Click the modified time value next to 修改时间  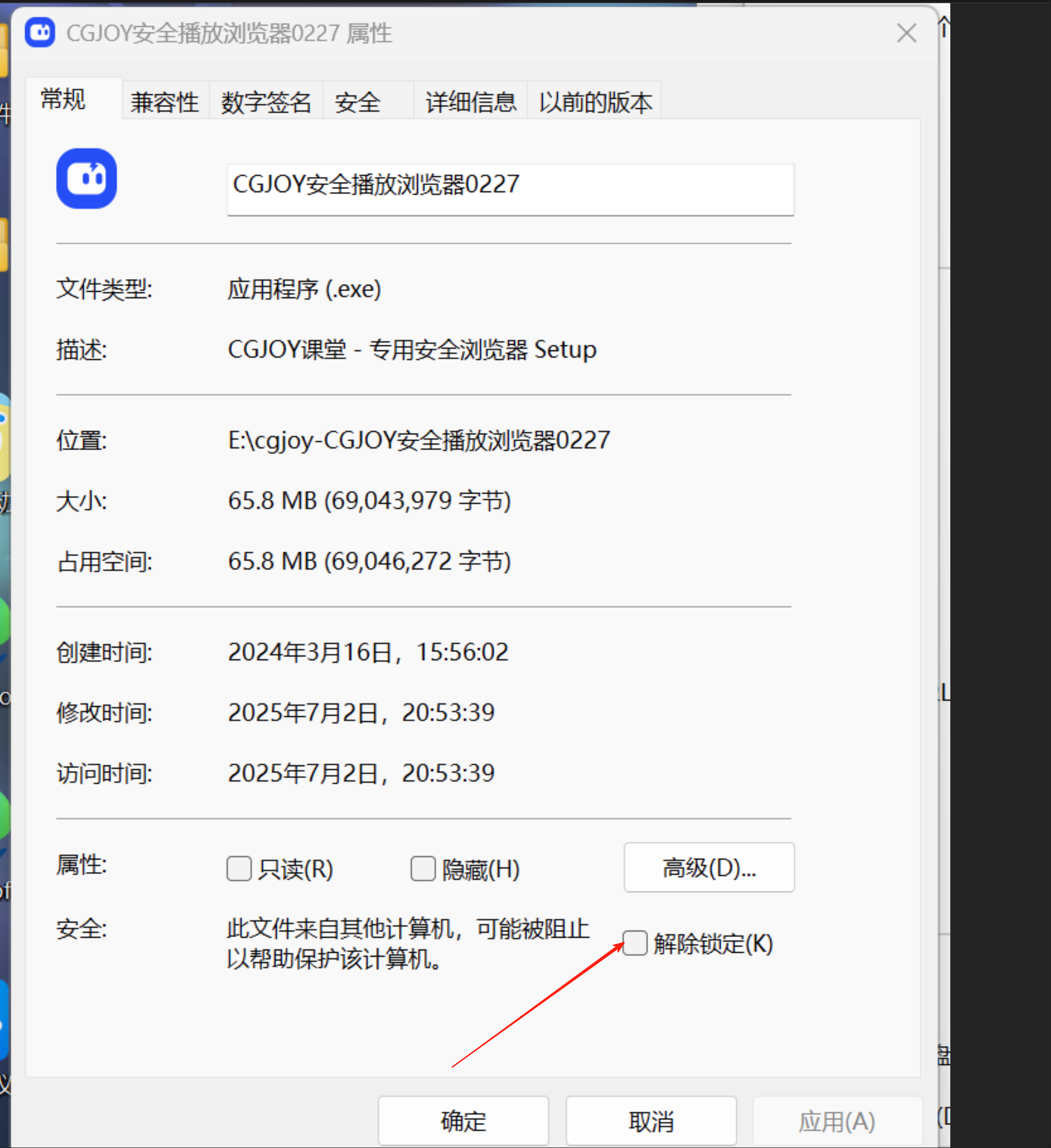[361, 713]
